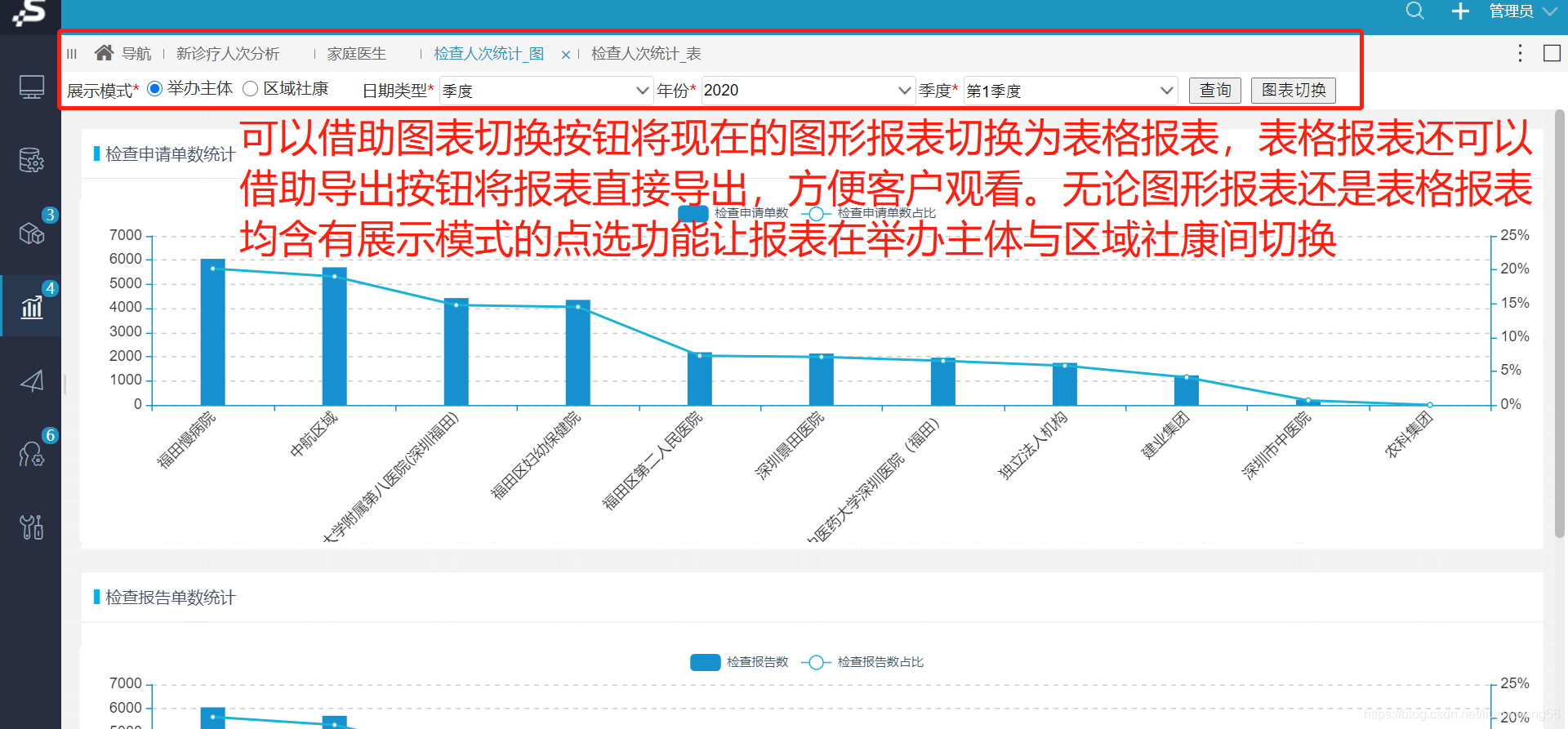Open the cube module sidebar icon with badge 3

(x=31, y=234)
